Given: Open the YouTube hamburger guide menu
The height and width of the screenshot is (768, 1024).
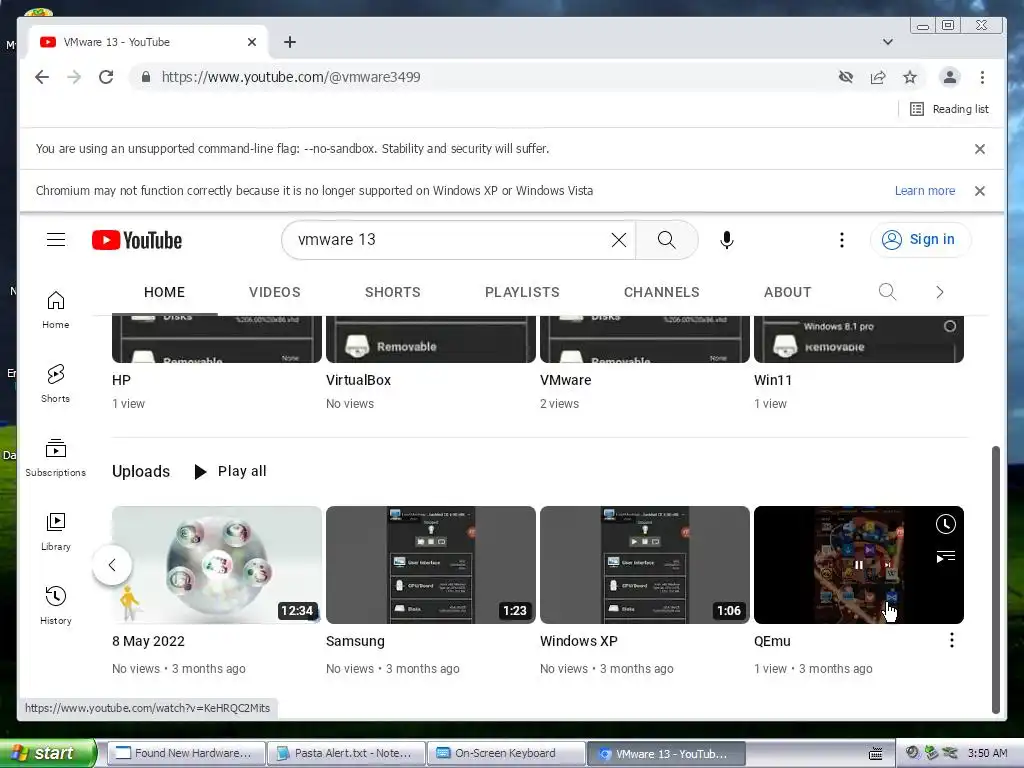Looking at the screenshot, I should point(56,240).
